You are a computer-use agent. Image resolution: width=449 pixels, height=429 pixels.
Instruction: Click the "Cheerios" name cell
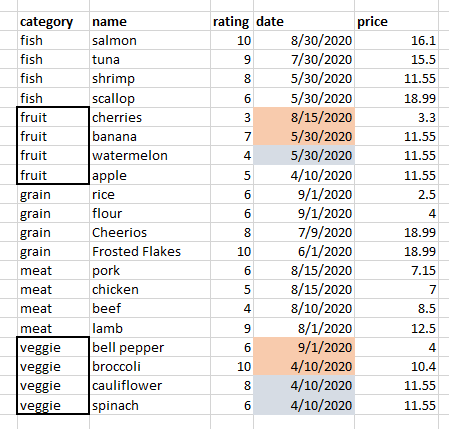(x=150, y=232)
